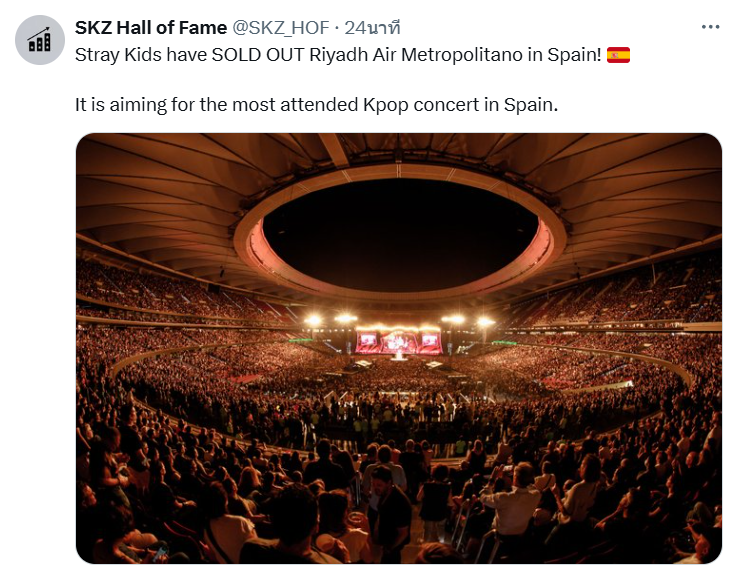Click the word "Spain." ending the second sentence
The image size is (739, 574).
point(531,105)
